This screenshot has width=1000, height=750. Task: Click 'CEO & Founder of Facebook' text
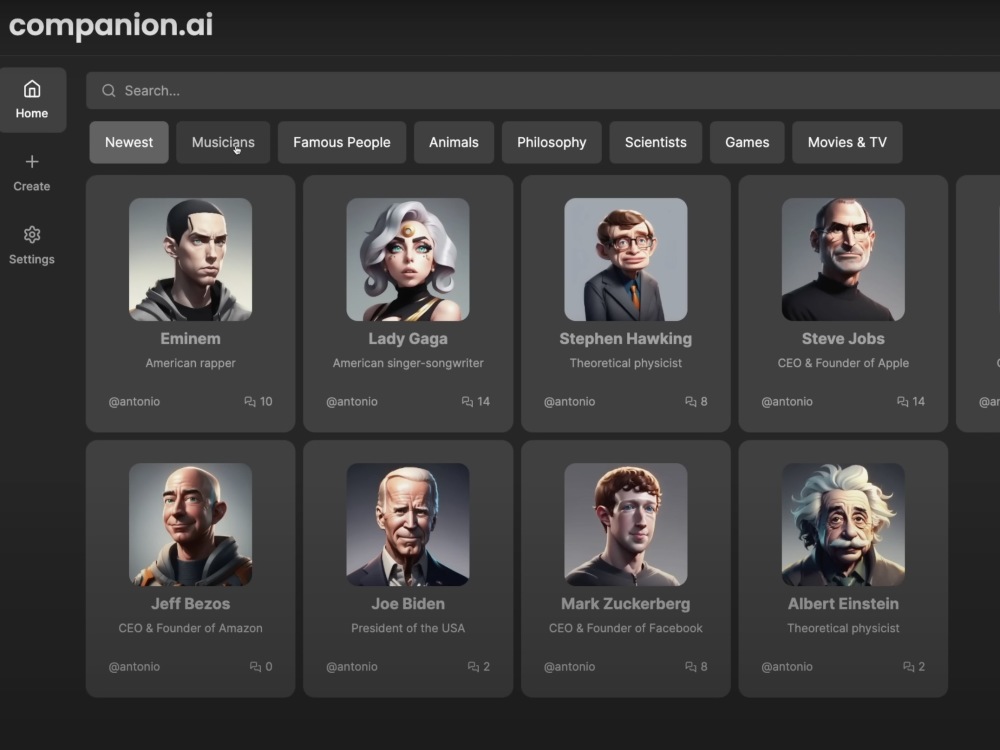coord(626,628)
